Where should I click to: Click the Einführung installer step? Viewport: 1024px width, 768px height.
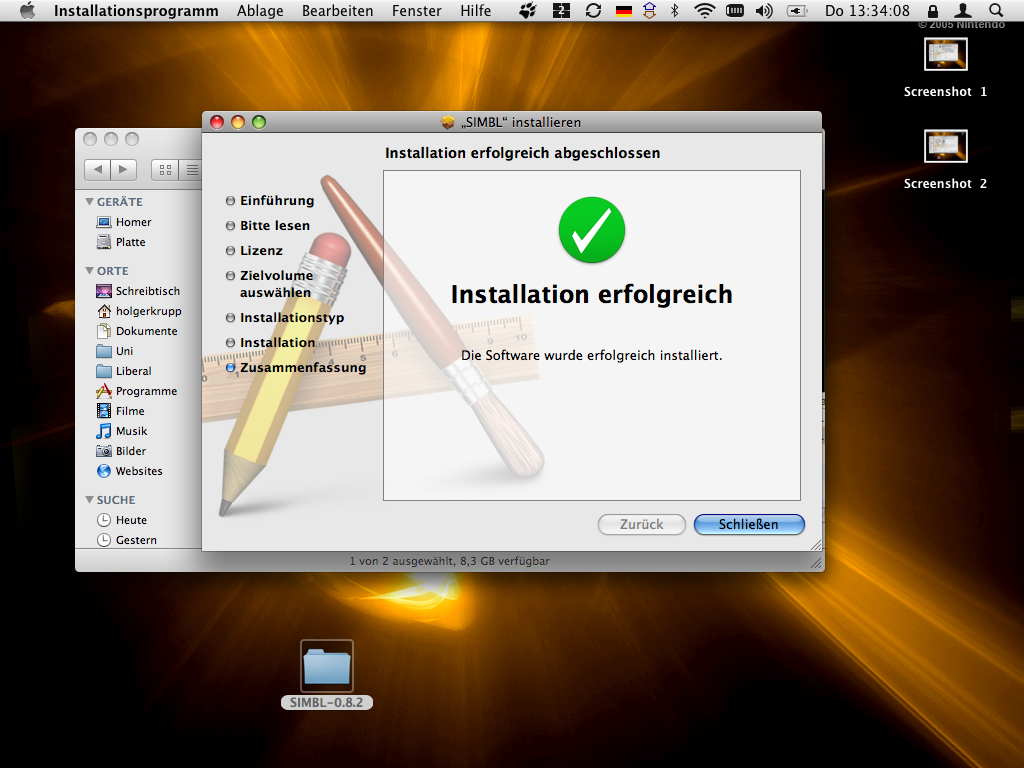click(270, 200)
